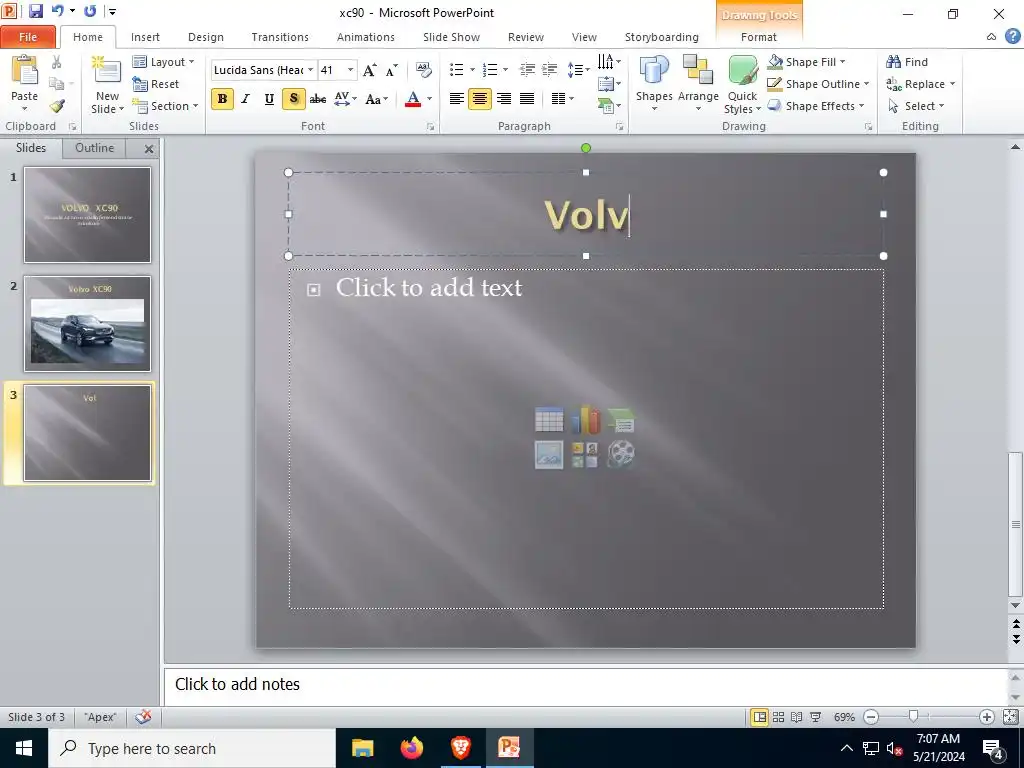Open the Font name dropdown
The width and height of the screenshot is (1024, 768).
311,70
